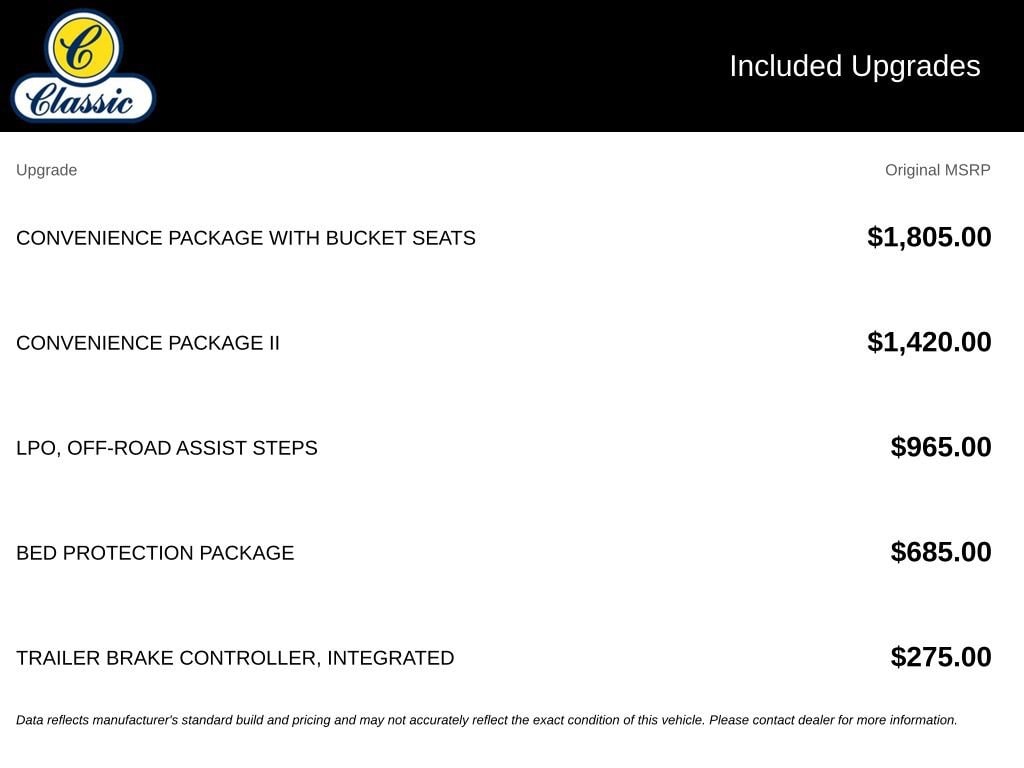
Task: Click the data disclaimer footnote text
Action: (487, 720)
